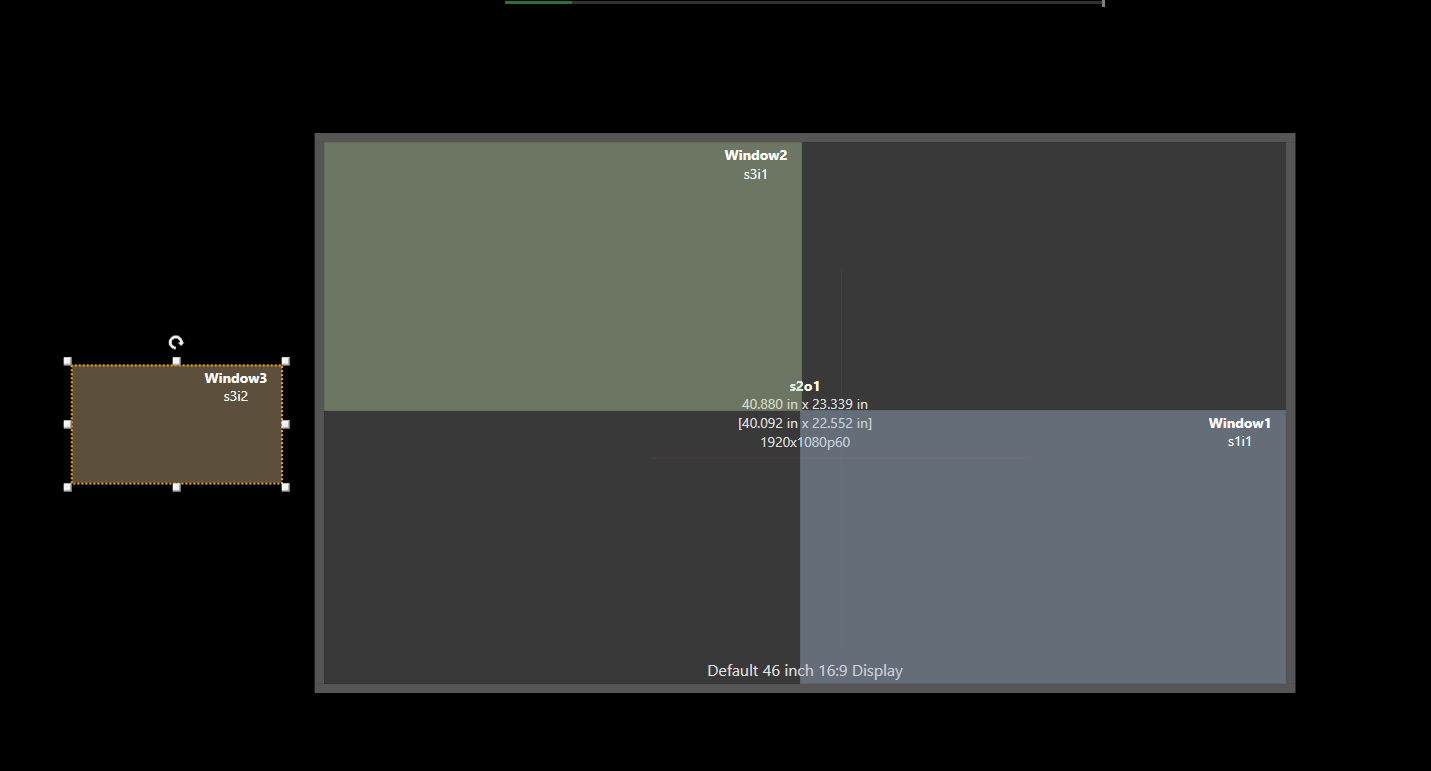1431x771 pixels.
Task: Click the 's3i1' source label
Action: (755, 174)
